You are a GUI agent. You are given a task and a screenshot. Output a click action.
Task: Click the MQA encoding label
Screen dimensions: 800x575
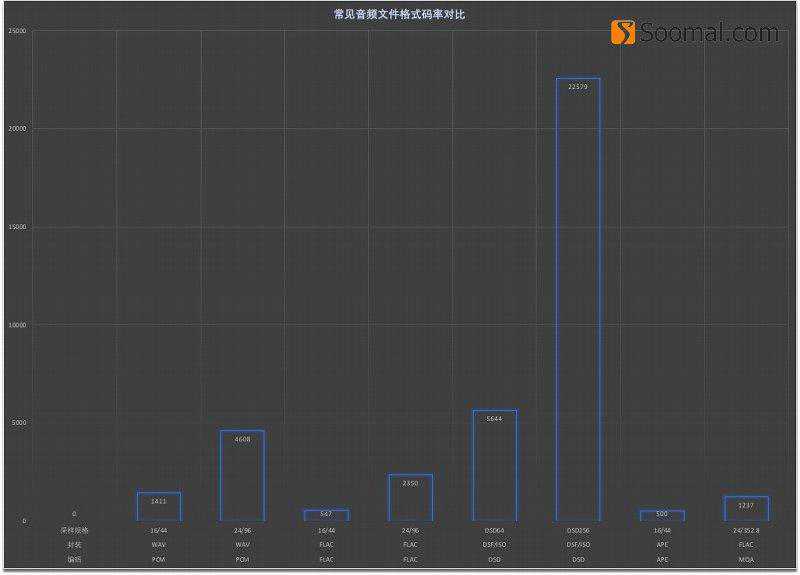click(746, 560)
